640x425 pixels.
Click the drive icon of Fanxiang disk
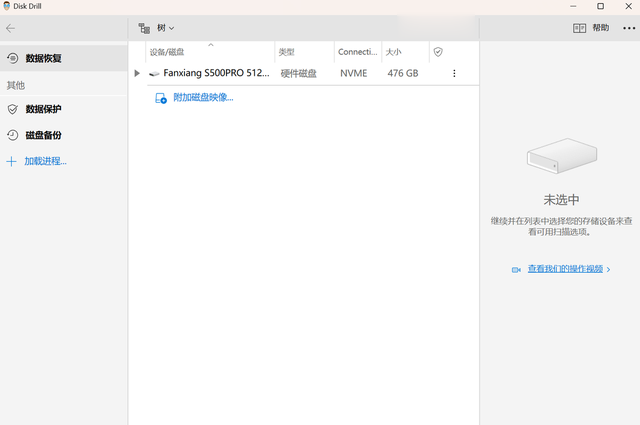[154, 73]
